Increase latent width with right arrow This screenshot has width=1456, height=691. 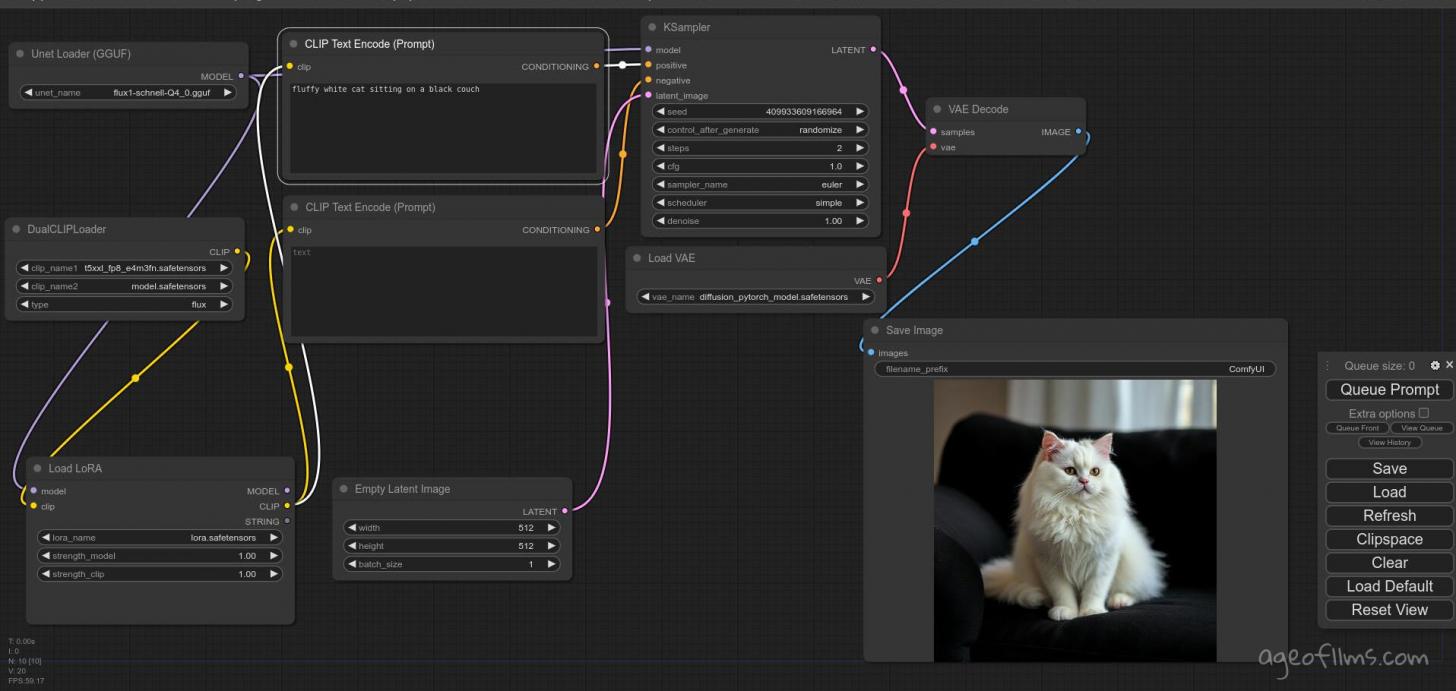552,528
